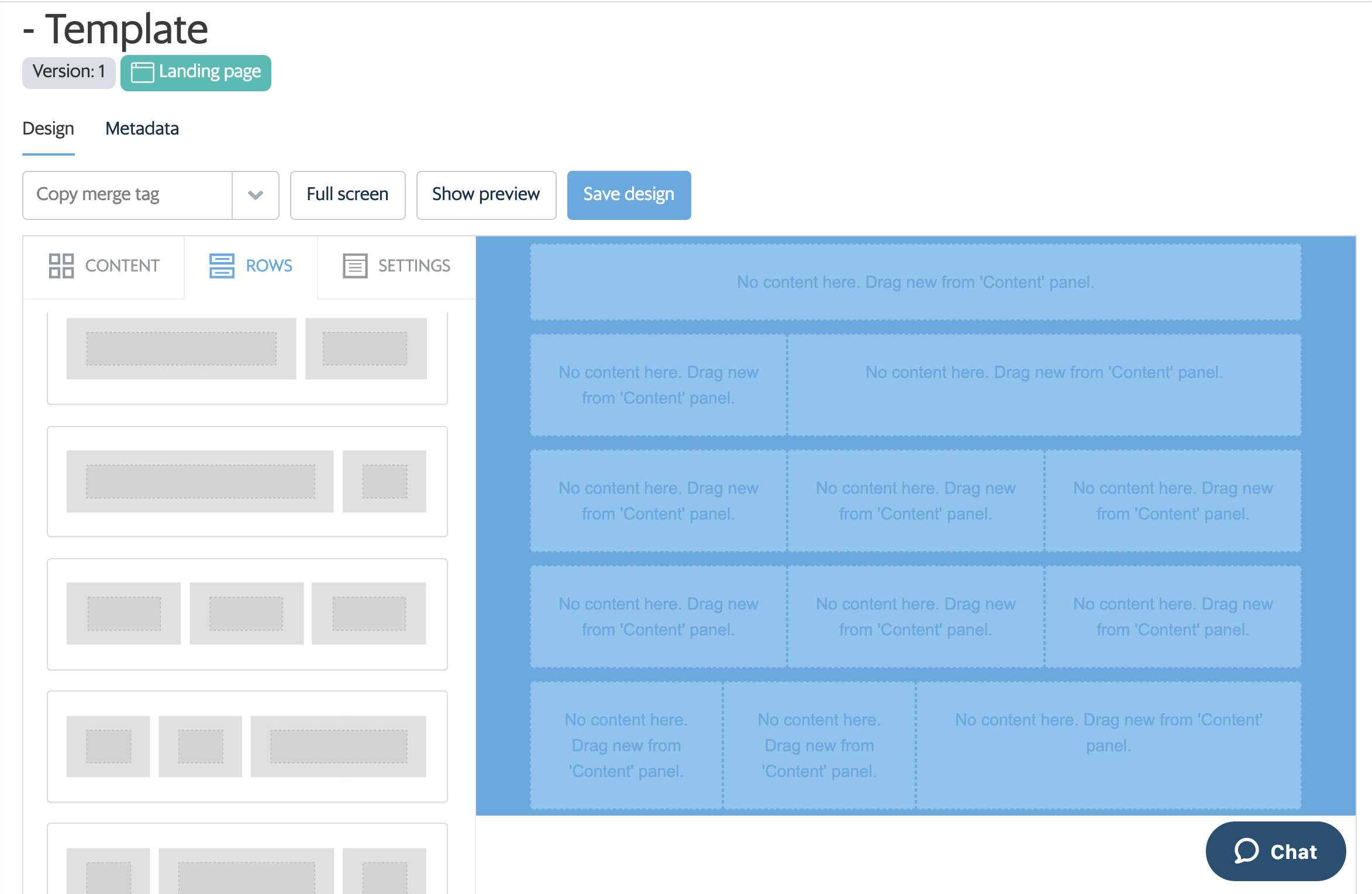This screenshot has width=1372, height=894.
Task: Enter Full screen mode
Action: pyautogui.click(x=347, y=195)
